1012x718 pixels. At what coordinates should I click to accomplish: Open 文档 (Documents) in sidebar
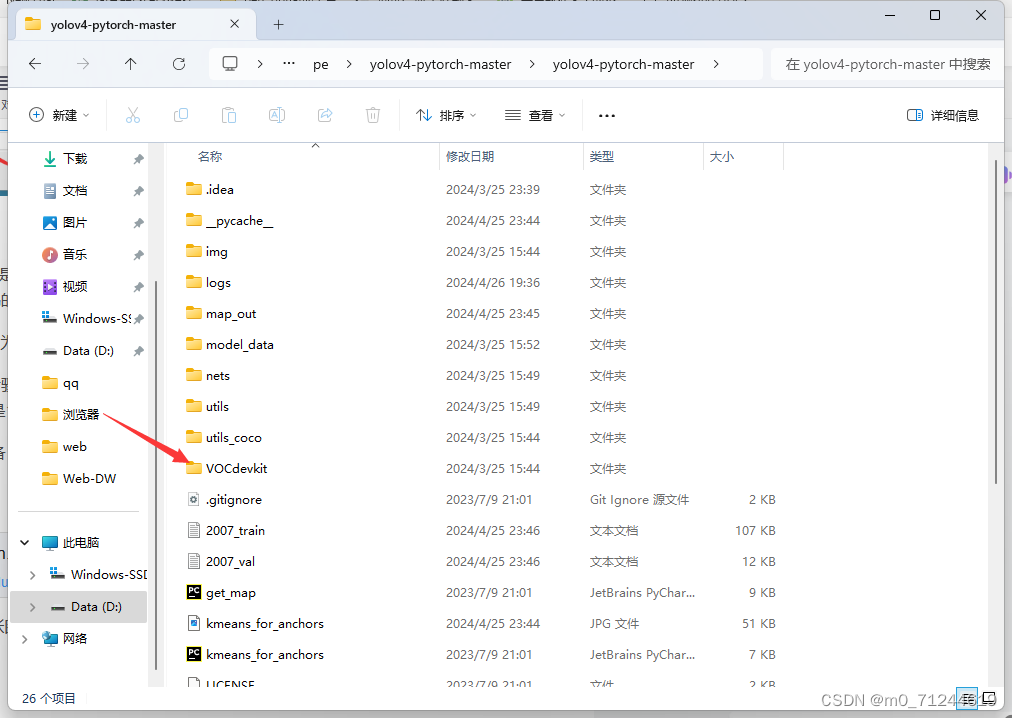pos(74,191)
